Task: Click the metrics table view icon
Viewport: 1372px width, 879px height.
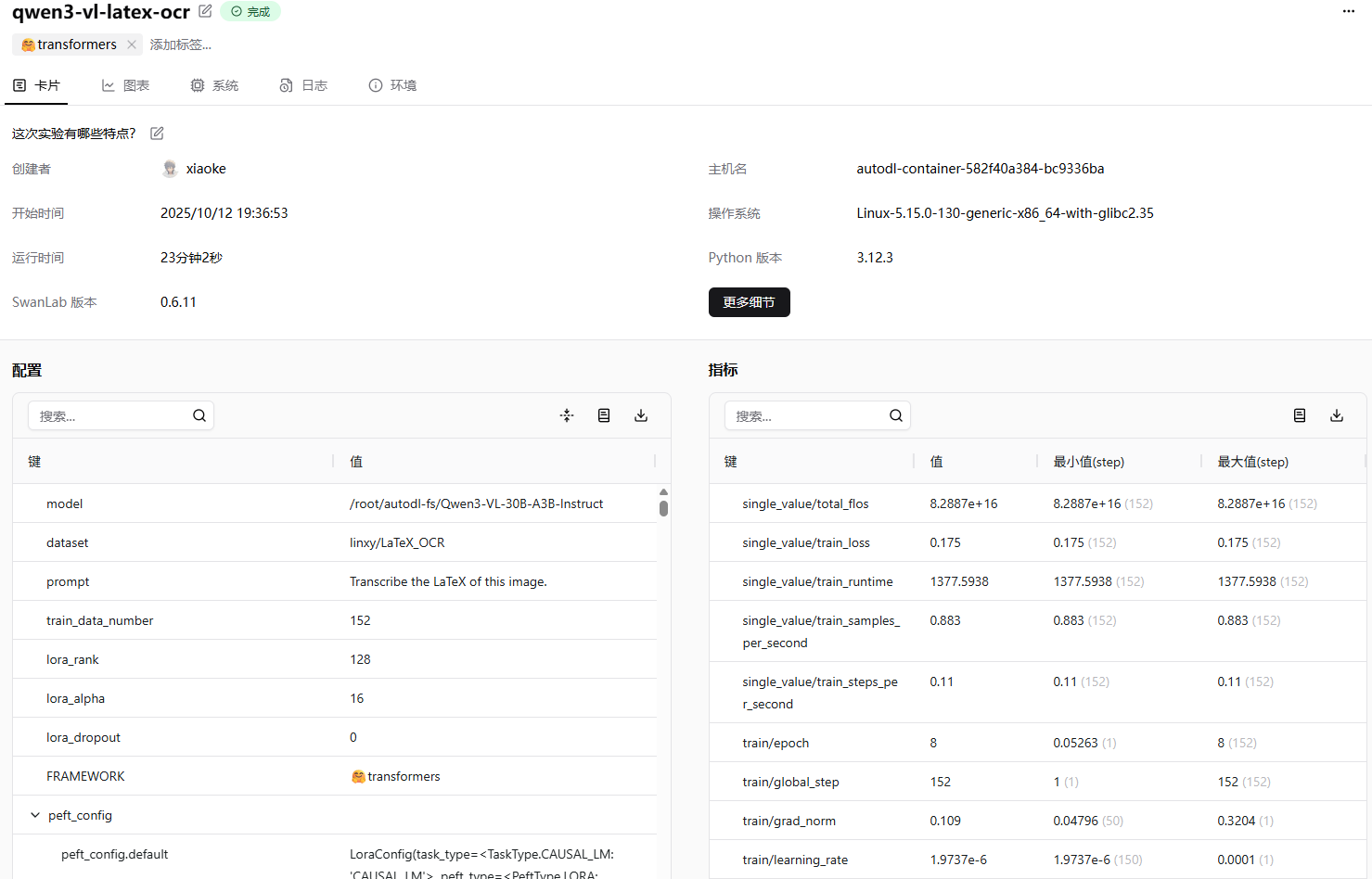Action: tap(1300, 415)
